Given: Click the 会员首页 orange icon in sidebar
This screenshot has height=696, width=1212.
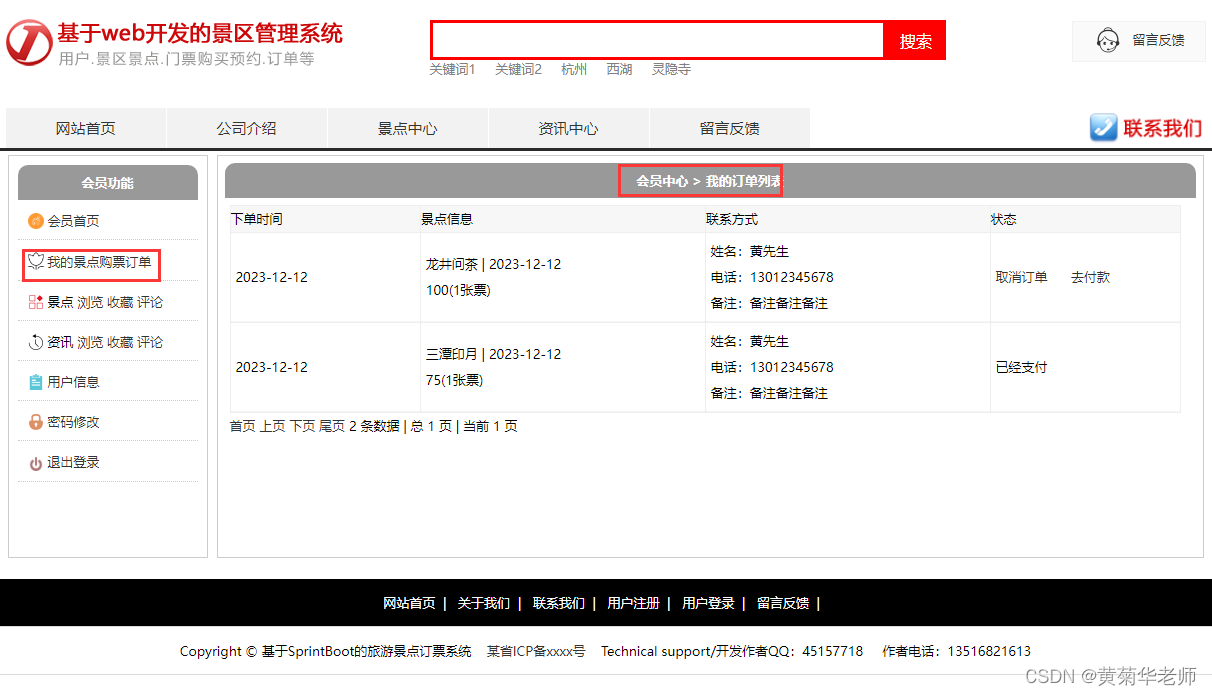Looking at the screenshot, I should click(36, 221).
